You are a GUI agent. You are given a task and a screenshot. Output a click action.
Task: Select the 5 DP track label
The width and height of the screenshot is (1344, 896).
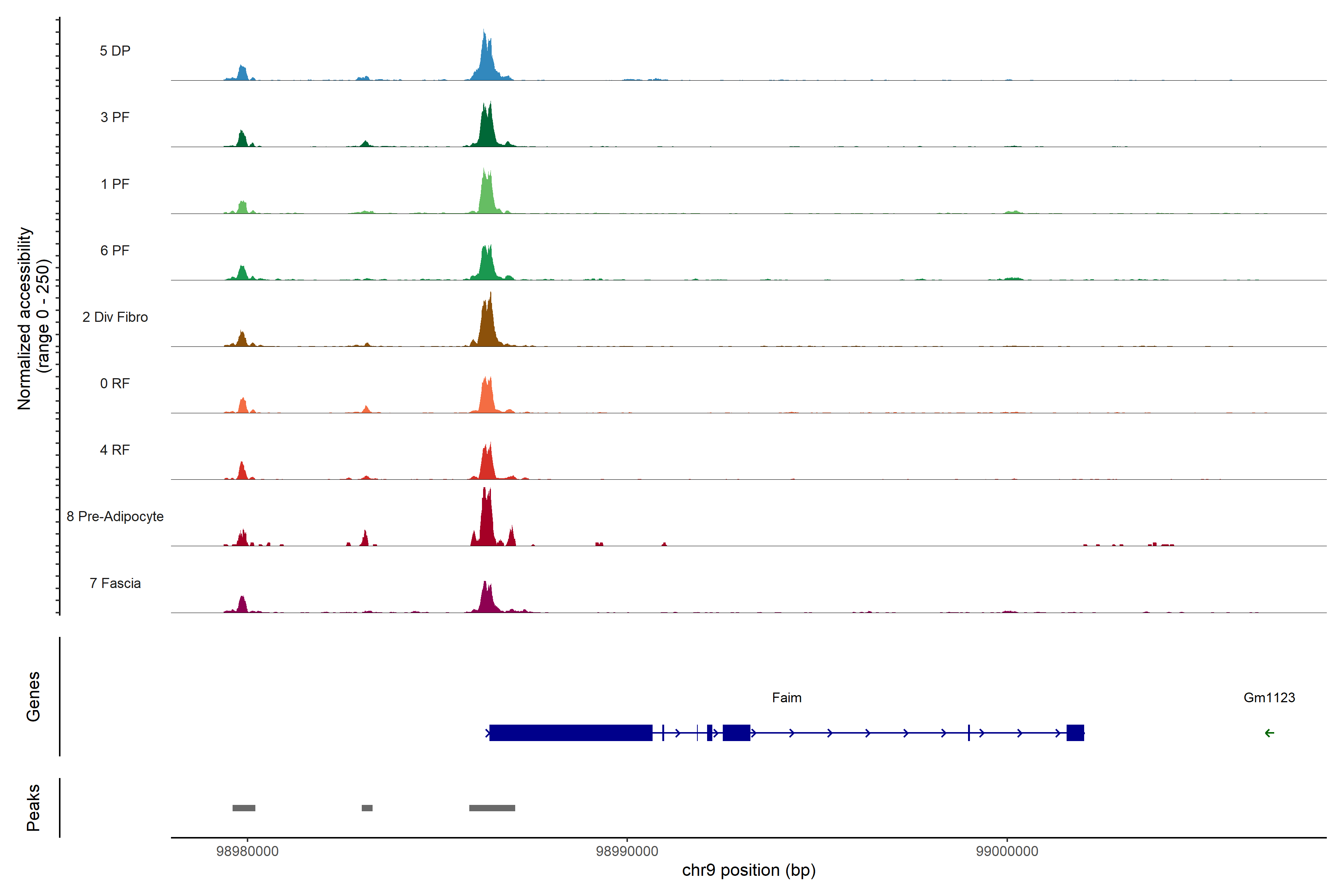pos(115,51)
